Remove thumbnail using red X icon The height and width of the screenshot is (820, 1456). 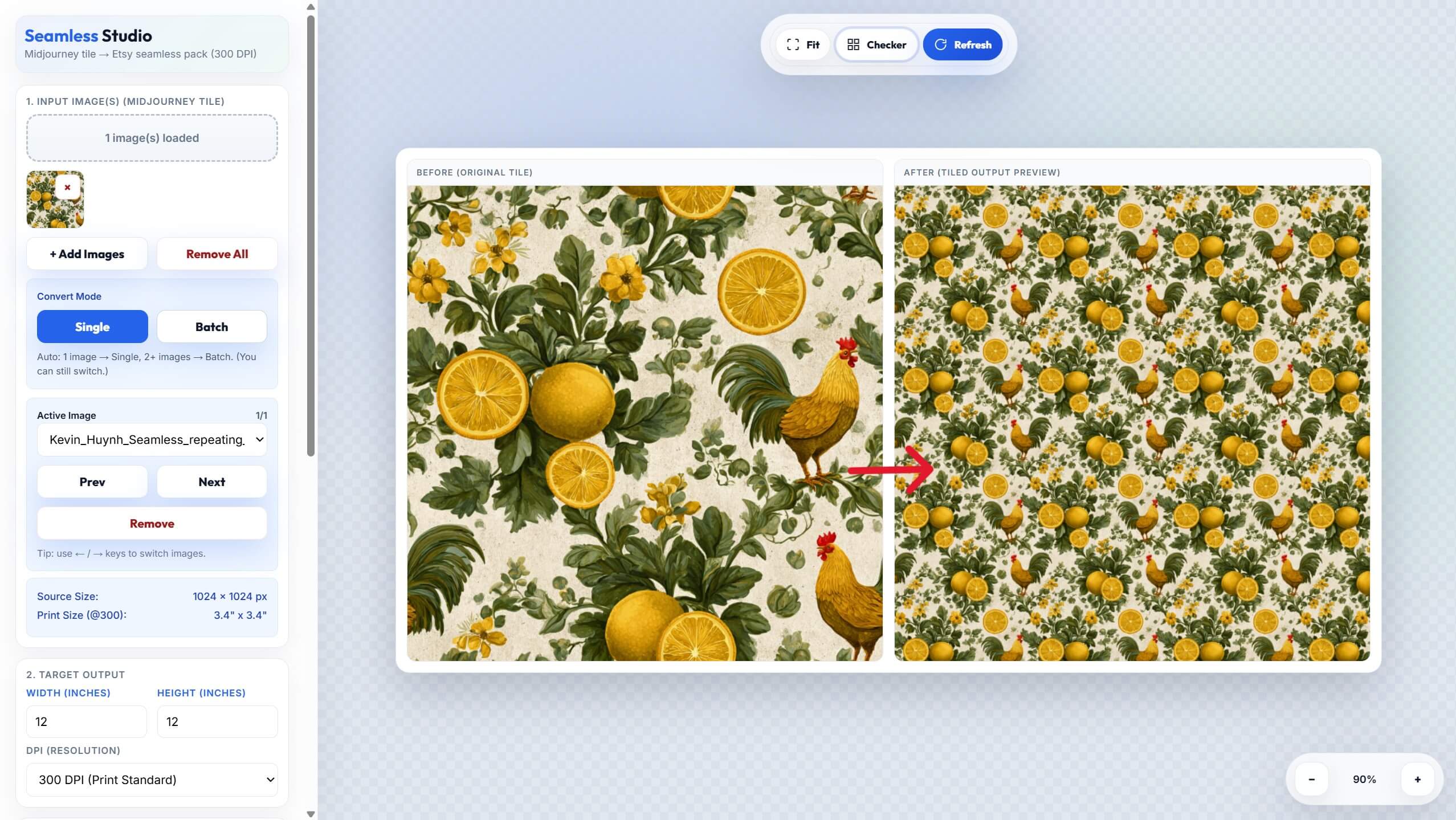click(67, 187)
